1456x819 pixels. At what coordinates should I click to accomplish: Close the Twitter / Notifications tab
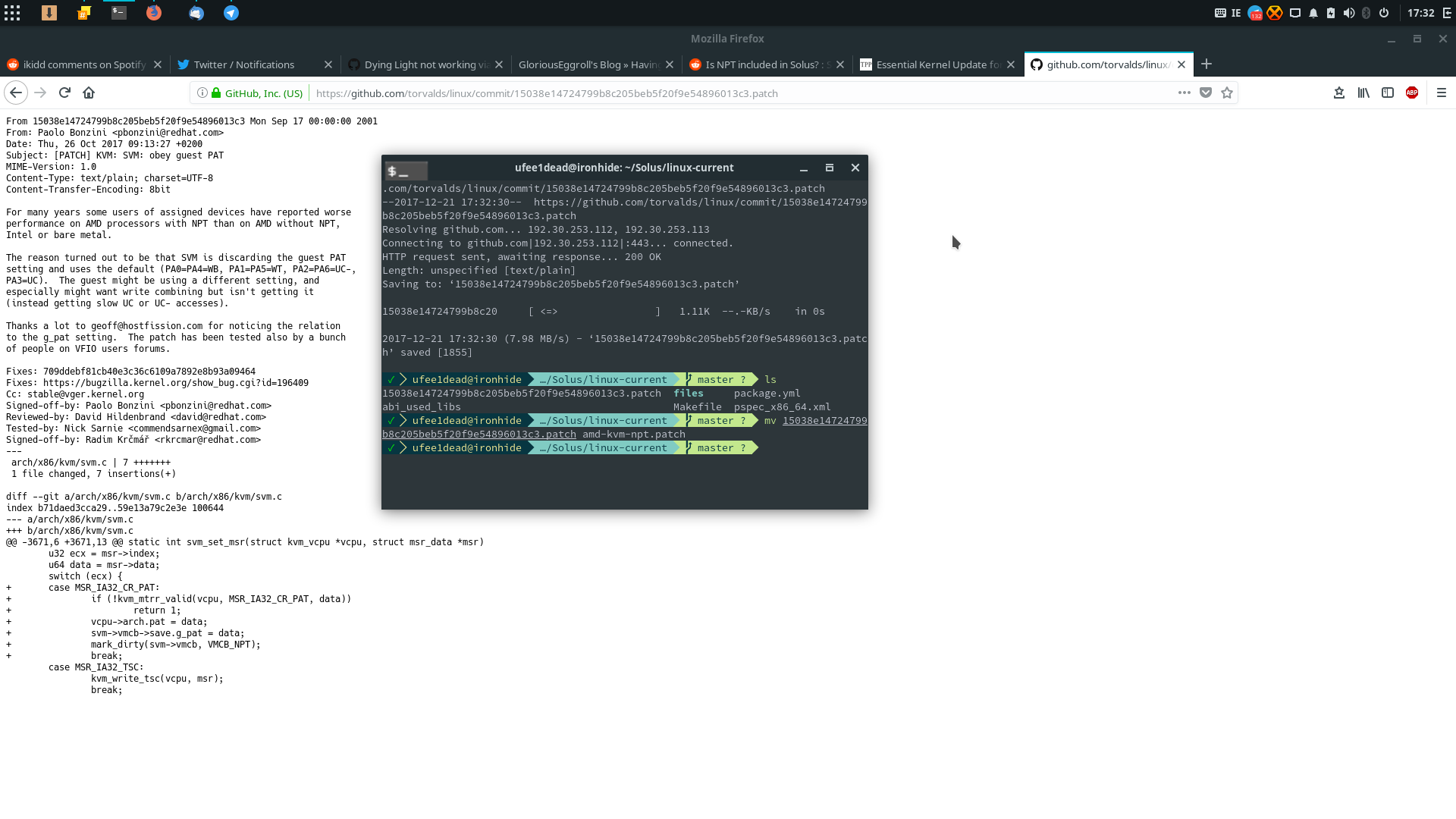[x=328, y=64]
